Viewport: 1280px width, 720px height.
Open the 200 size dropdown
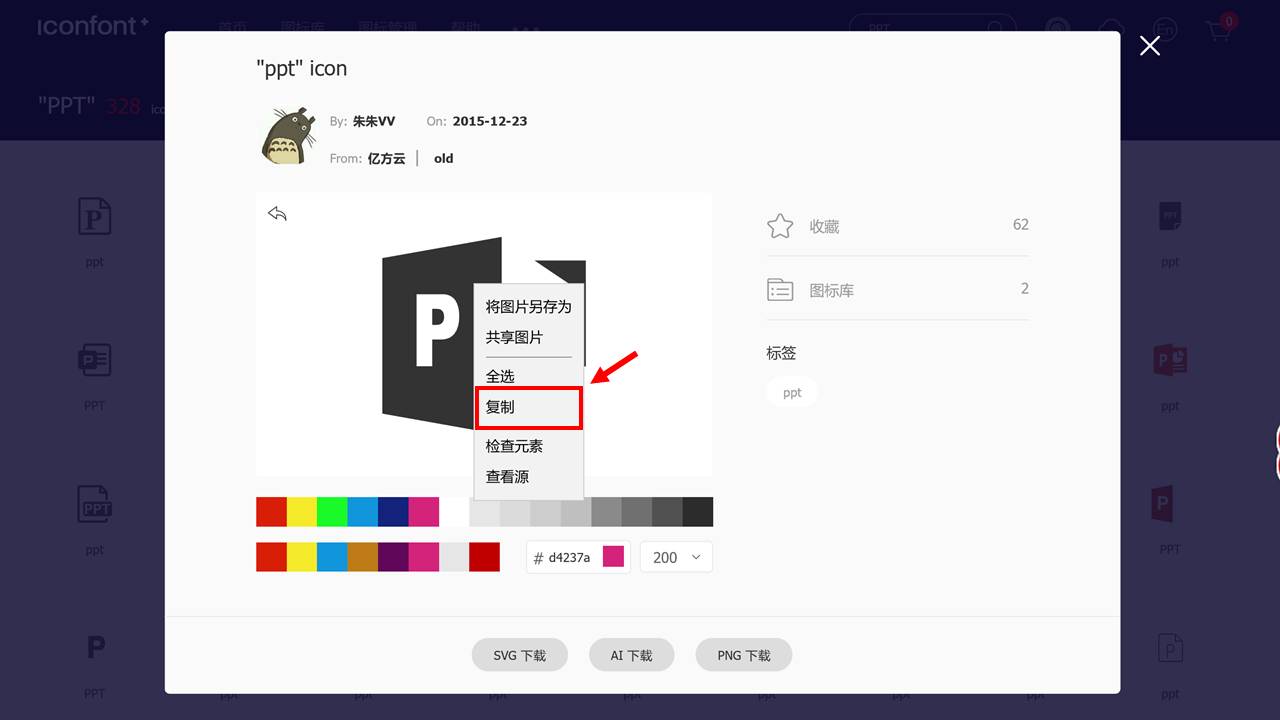(676, 557)
